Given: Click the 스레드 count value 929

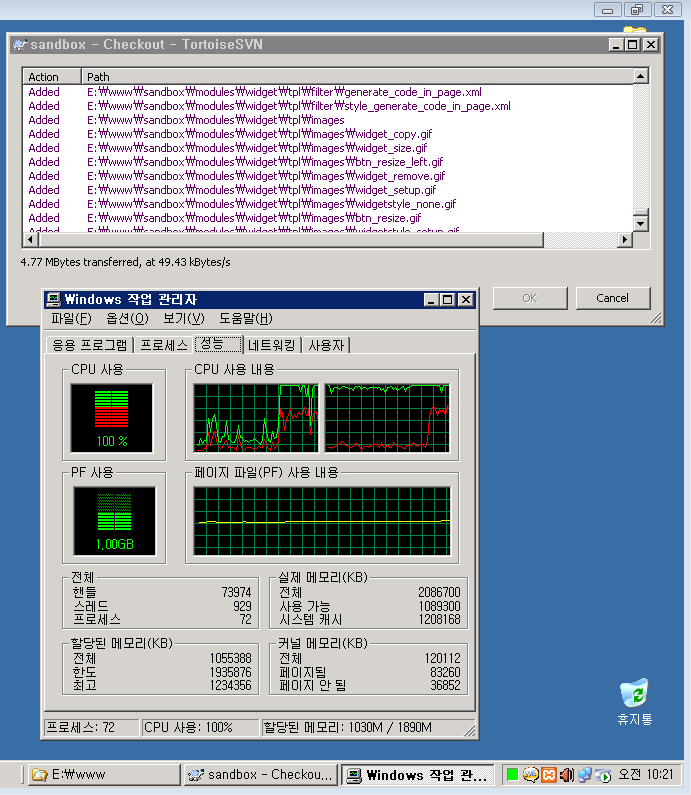Looking at the screenshot, I should 242,606.
